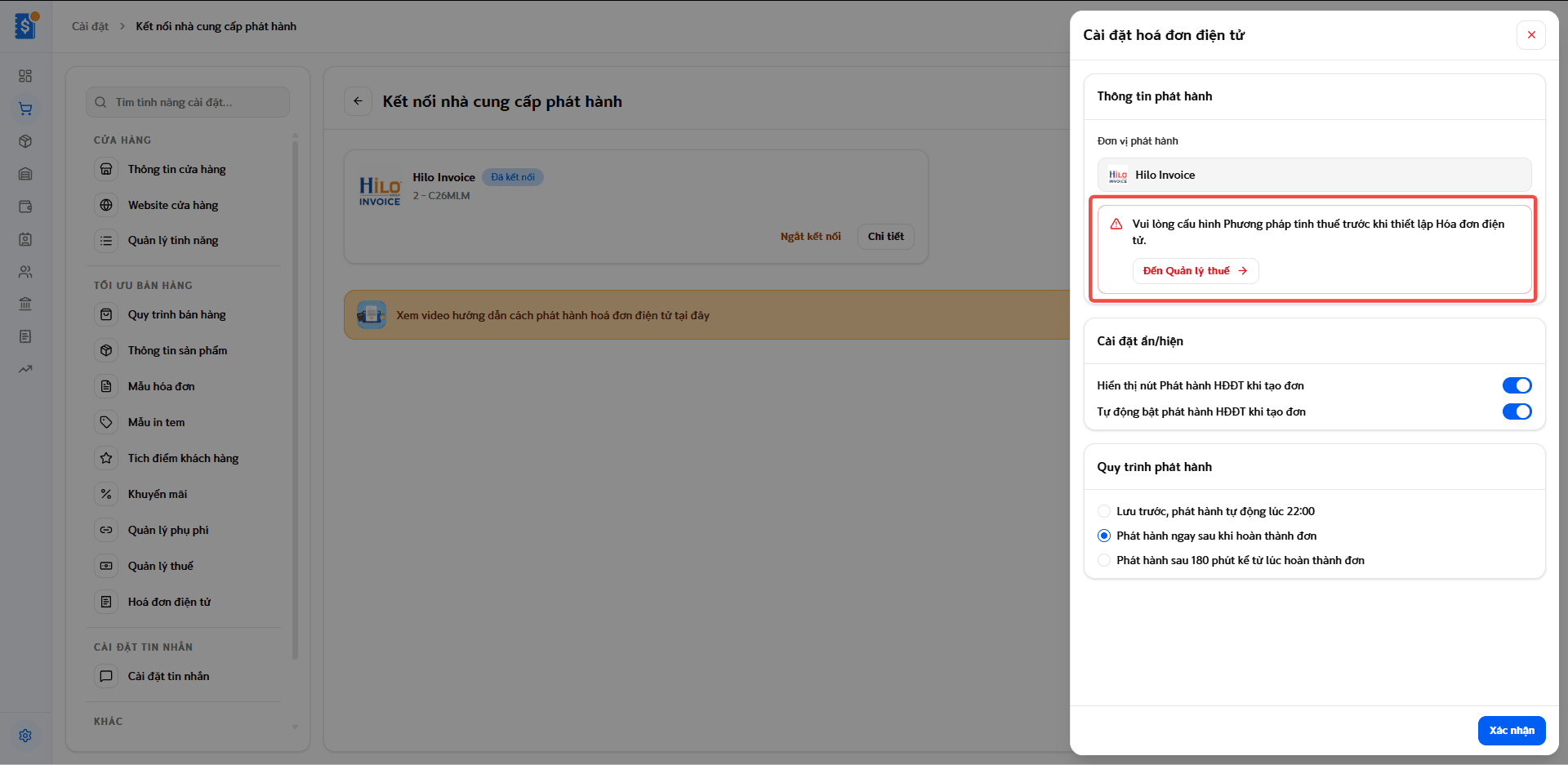Click the Tìm tính năng cài đặt search field

[188, 102]
